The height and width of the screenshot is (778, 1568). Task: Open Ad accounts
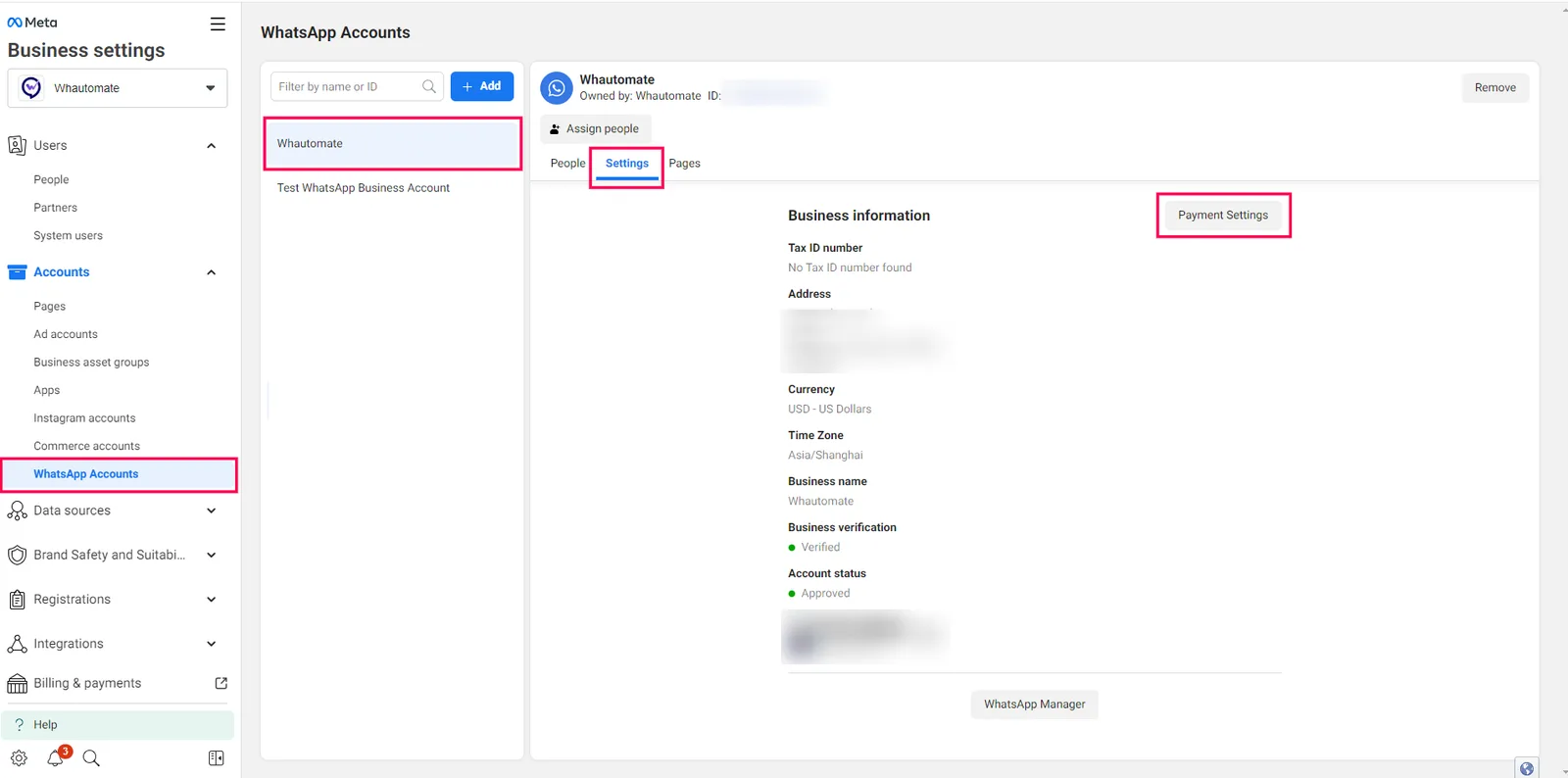coord(66,334)
